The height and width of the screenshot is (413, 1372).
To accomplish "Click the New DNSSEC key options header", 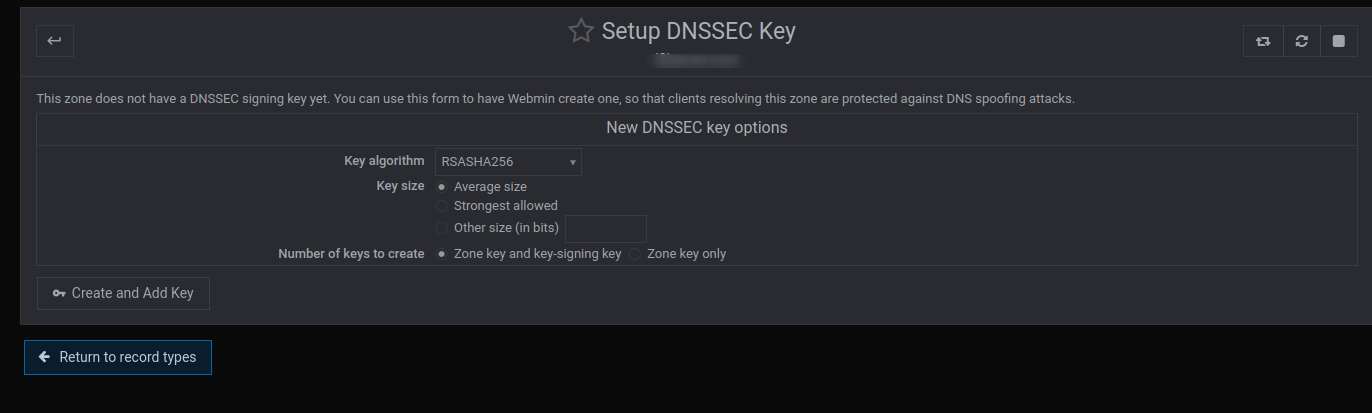I will pyautogui.click(x=697, y=128).
